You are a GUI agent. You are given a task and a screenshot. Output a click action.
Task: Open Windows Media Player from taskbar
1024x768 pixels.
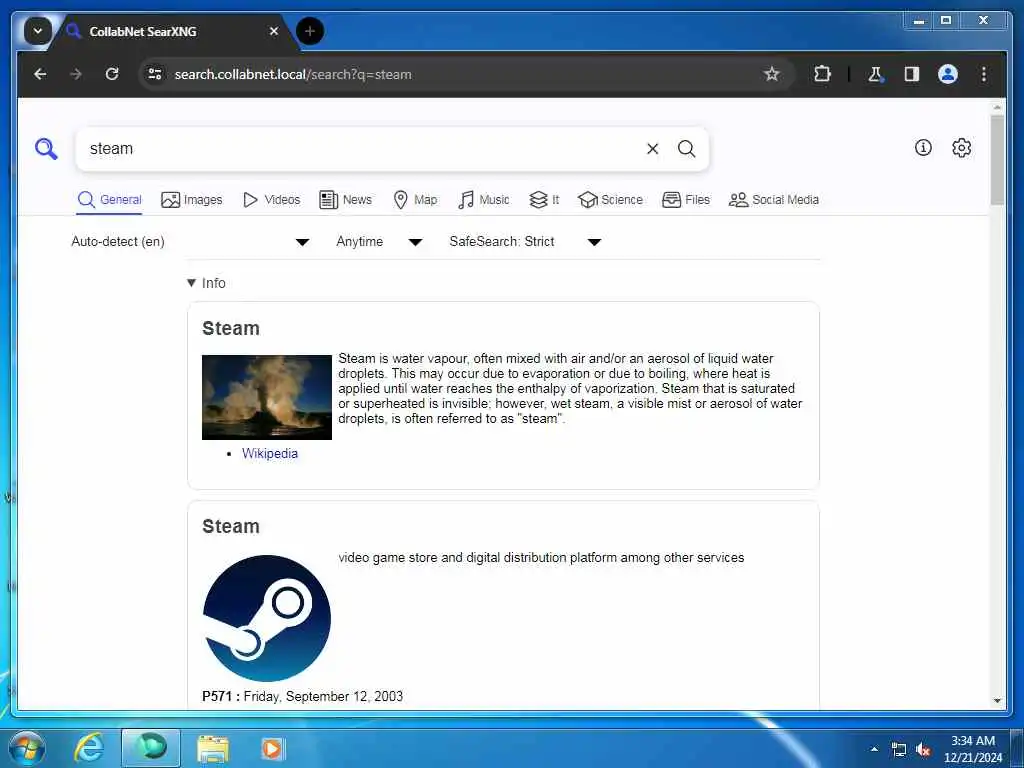click(272, 748)
